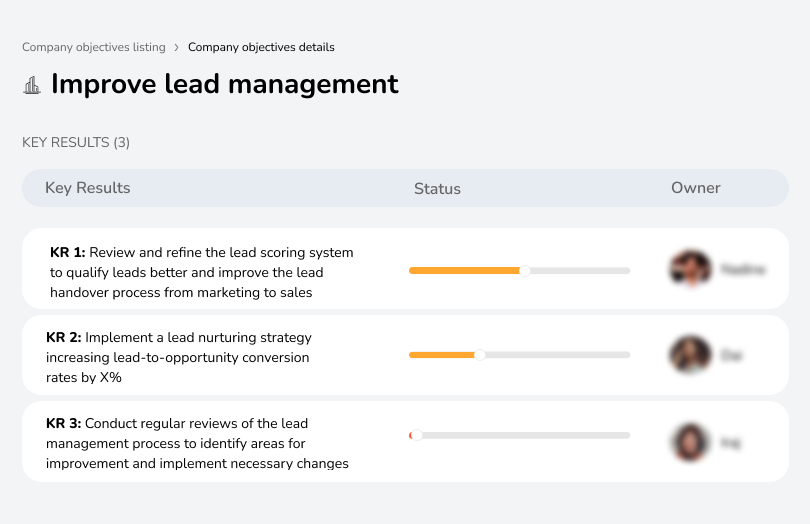This screenshot has height=524, width=810.
Task: Click the blurred owner name in KR 2 row
Action: click(731, 356)
